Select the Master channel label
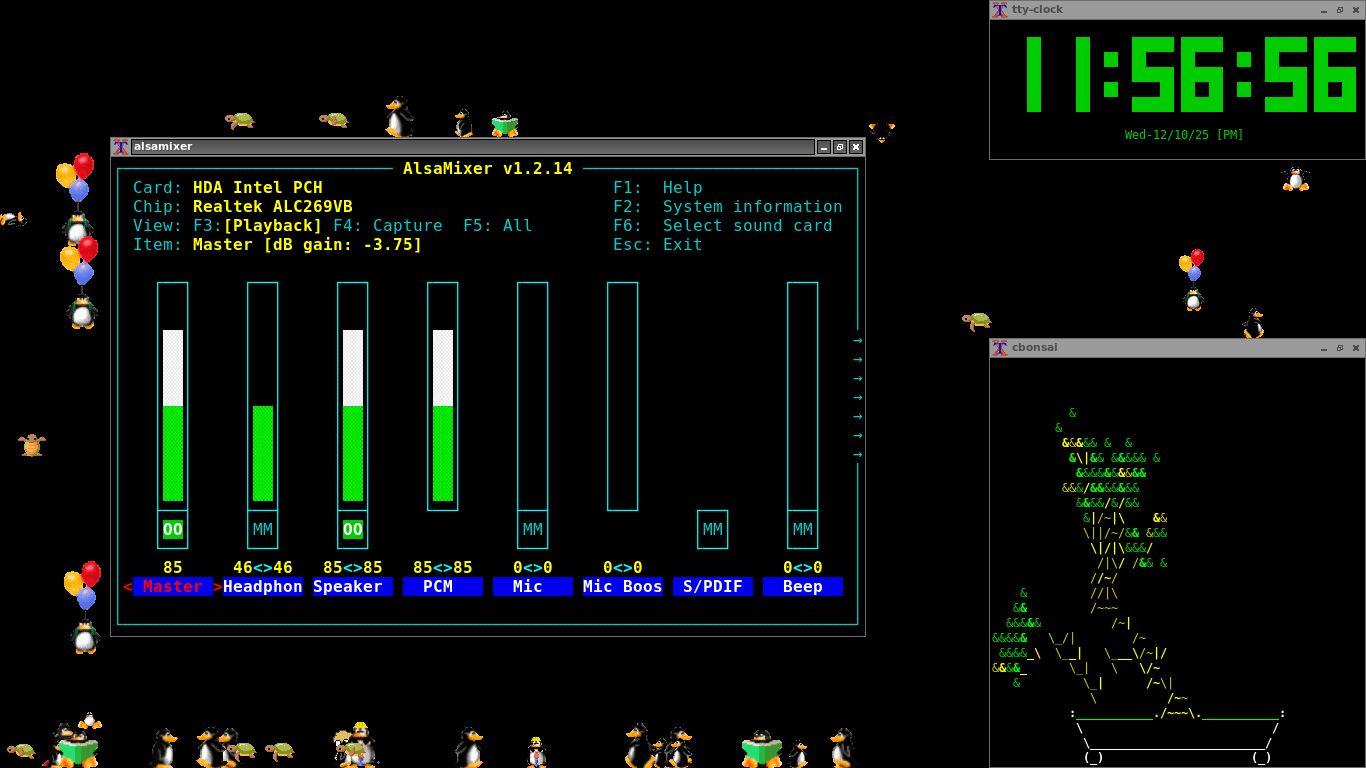1366x768 pixels. [x=173, y=587]
